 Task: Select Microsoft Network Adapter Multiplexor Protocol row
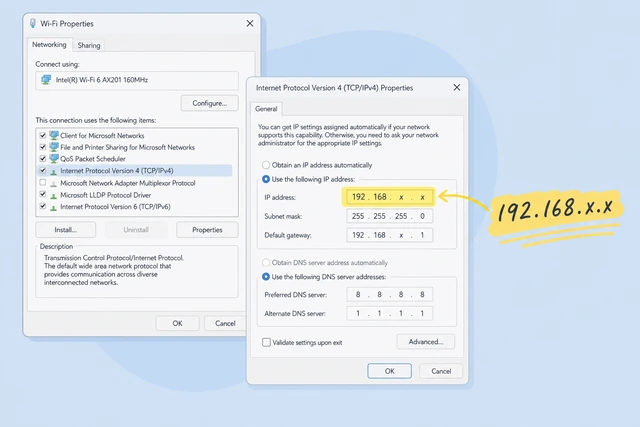pos(128,183)
